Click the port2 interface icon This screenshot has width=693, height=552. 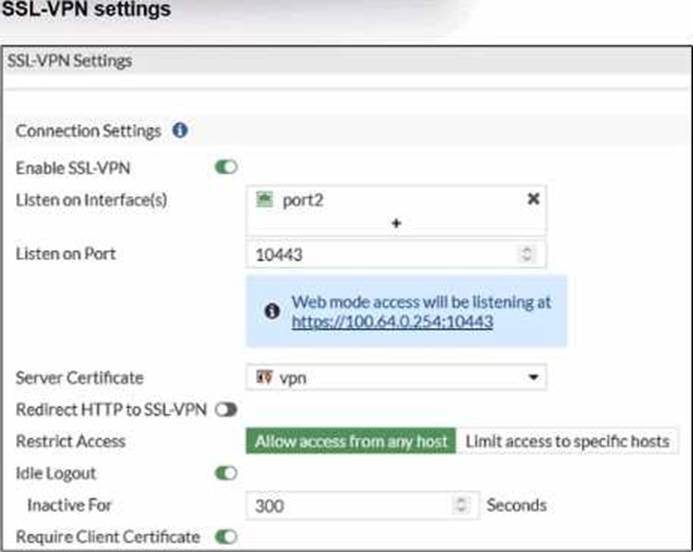[265, 199]
